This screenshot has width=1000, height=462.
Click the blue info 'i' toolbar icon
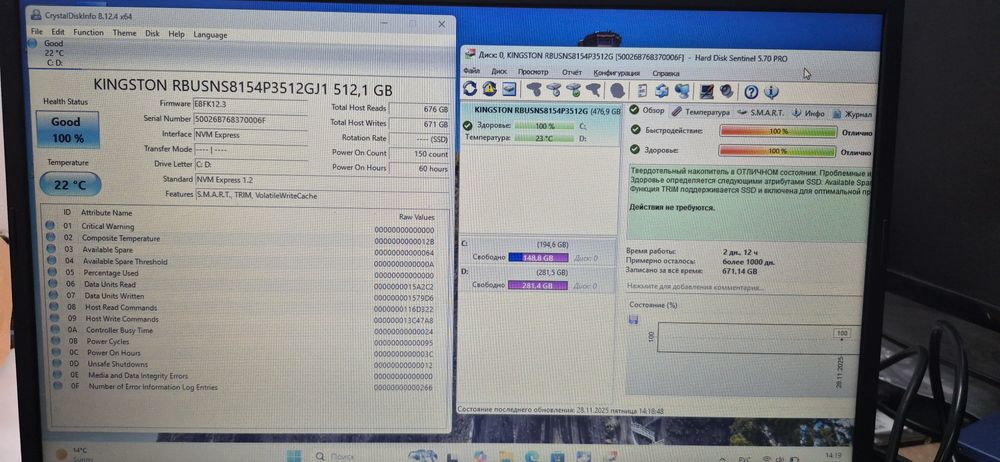pos(771,92)
